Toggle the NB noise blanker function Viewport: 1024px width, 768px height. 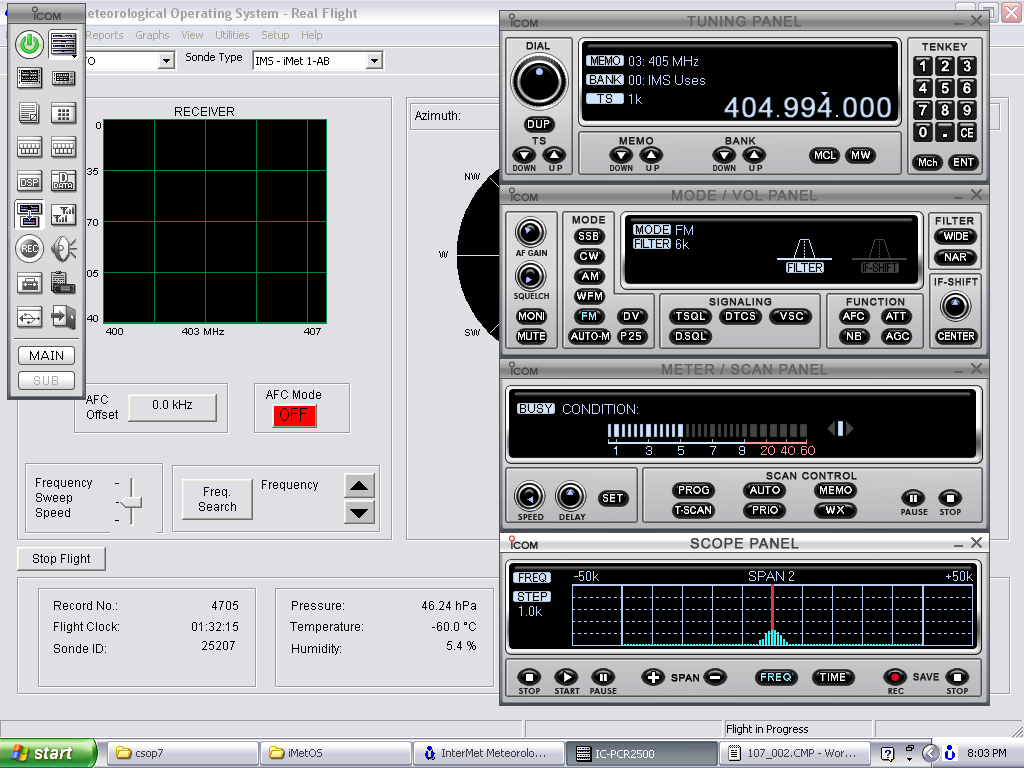point(854,336)
